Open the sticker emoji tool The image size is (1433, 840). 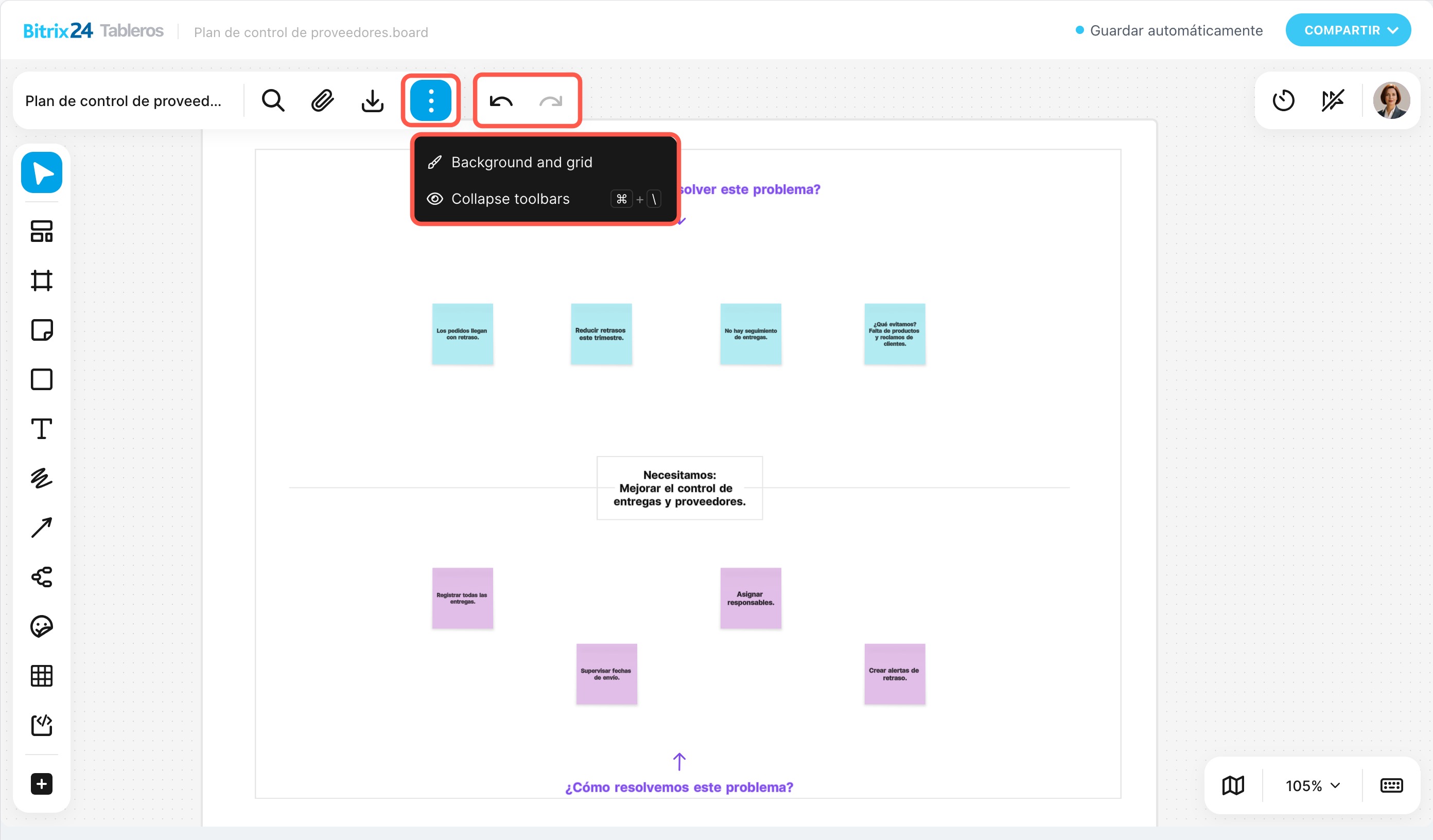pos(42,627)
